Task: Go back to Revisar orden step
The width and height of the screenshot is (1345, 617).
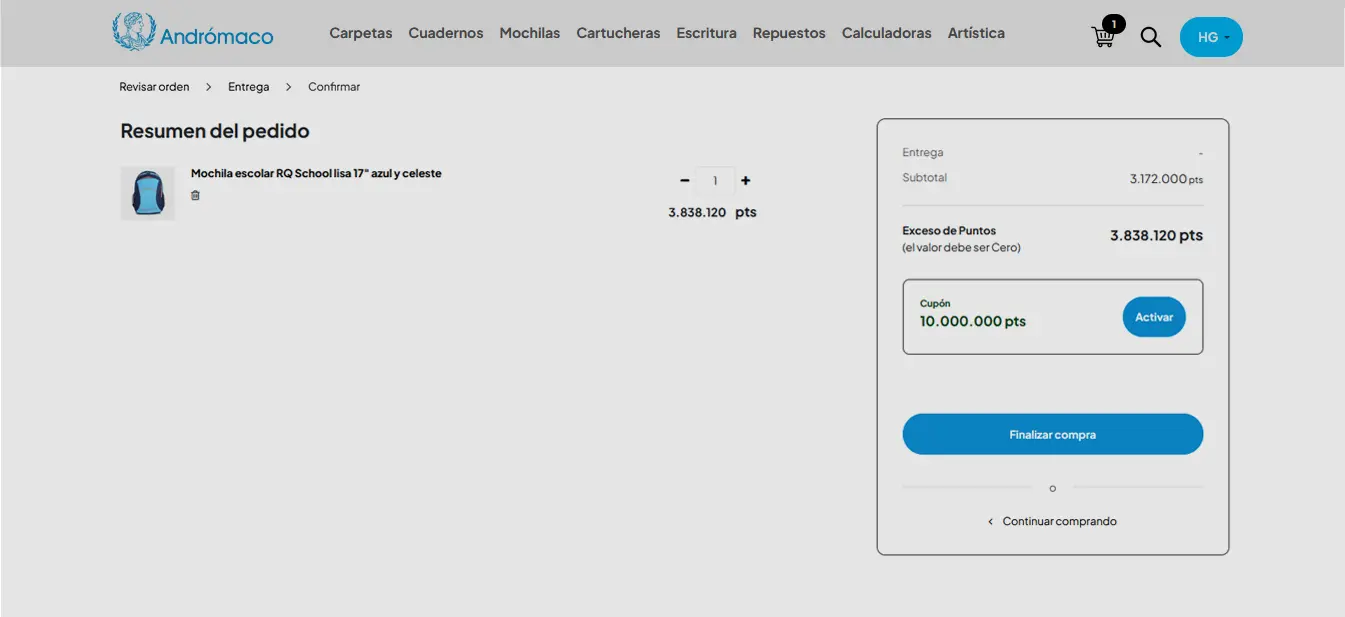Action: (154, 87)
